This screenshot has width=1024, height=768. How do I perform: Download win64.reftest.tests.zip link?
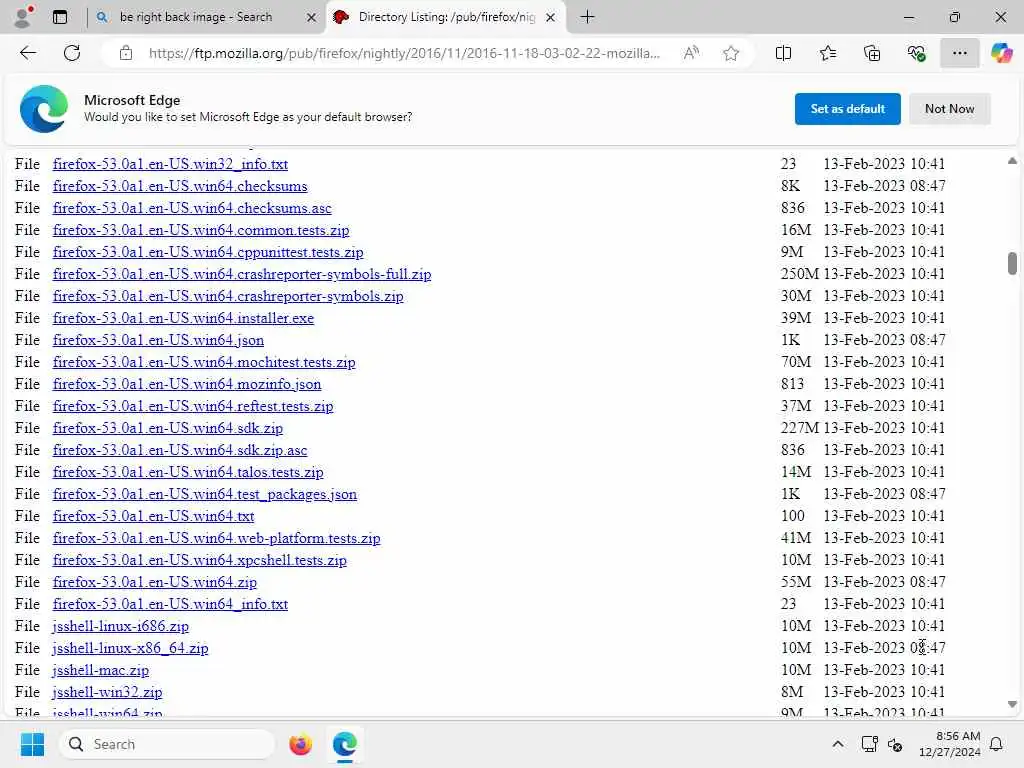point(193,406)
